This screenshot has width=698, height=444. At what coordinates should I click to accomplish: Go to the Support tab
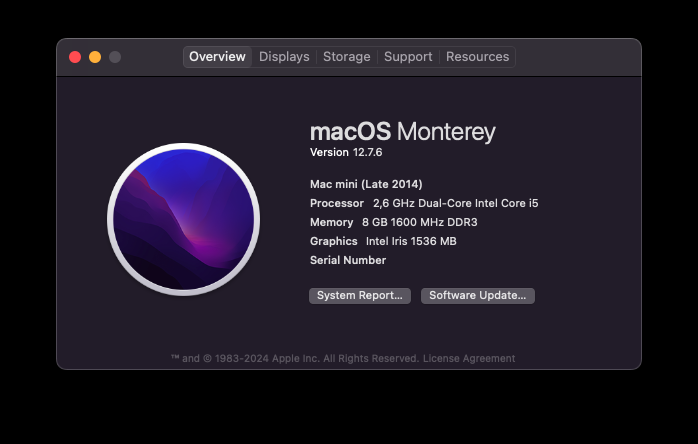click(x=408, y=57)
